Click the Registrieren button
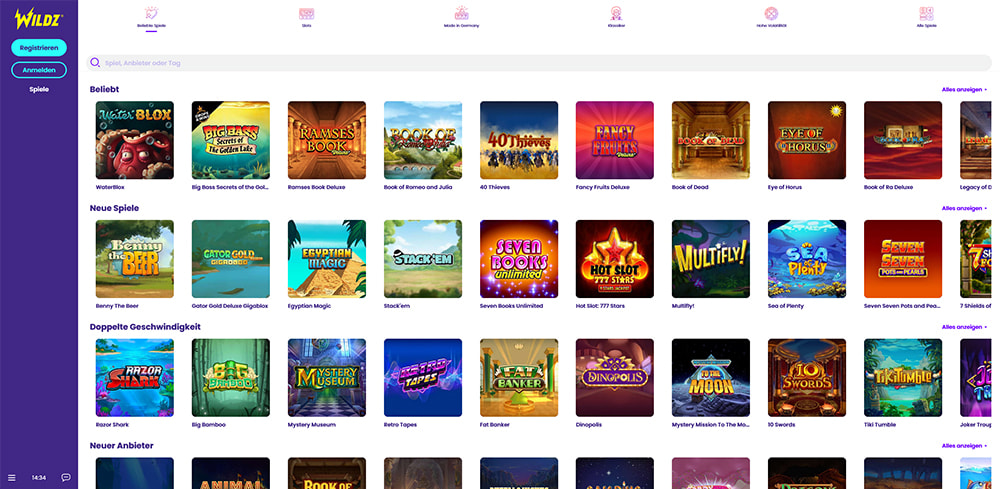This screenshot has height=489, width=1000. [x=39, y=47]
